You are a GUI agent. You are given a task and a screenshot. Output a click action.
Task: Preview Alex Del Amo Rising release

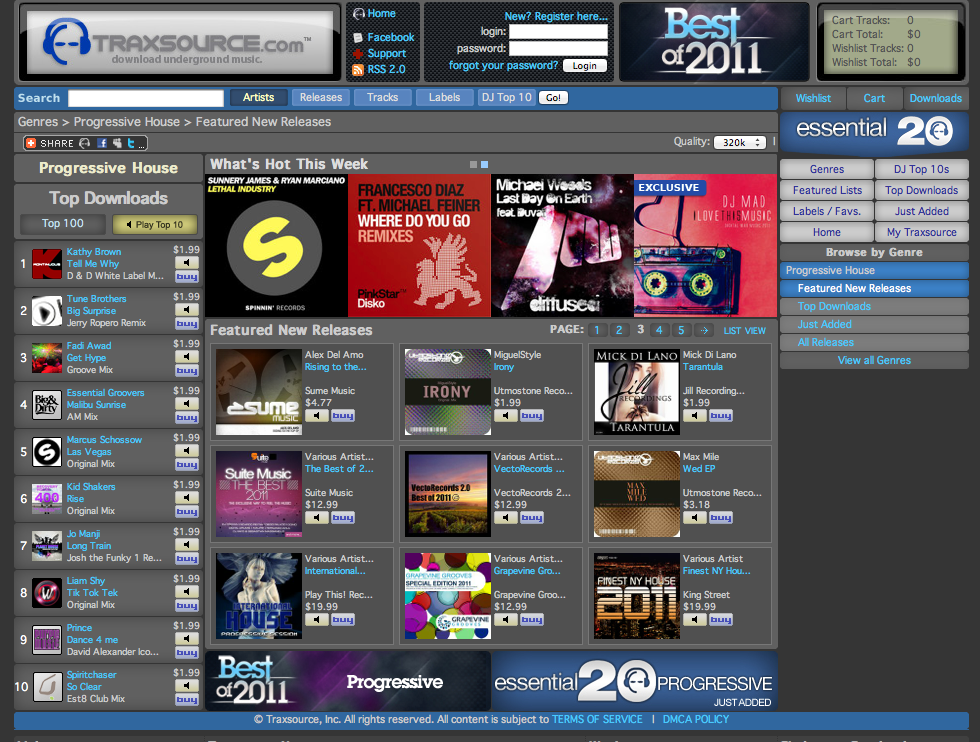tap(317, 416)
